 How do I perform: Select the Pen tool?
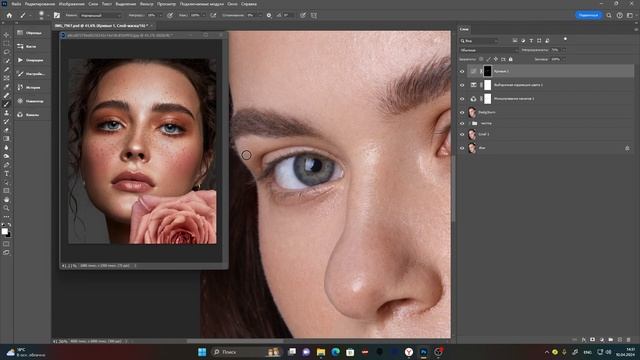(x=6, y=165)
